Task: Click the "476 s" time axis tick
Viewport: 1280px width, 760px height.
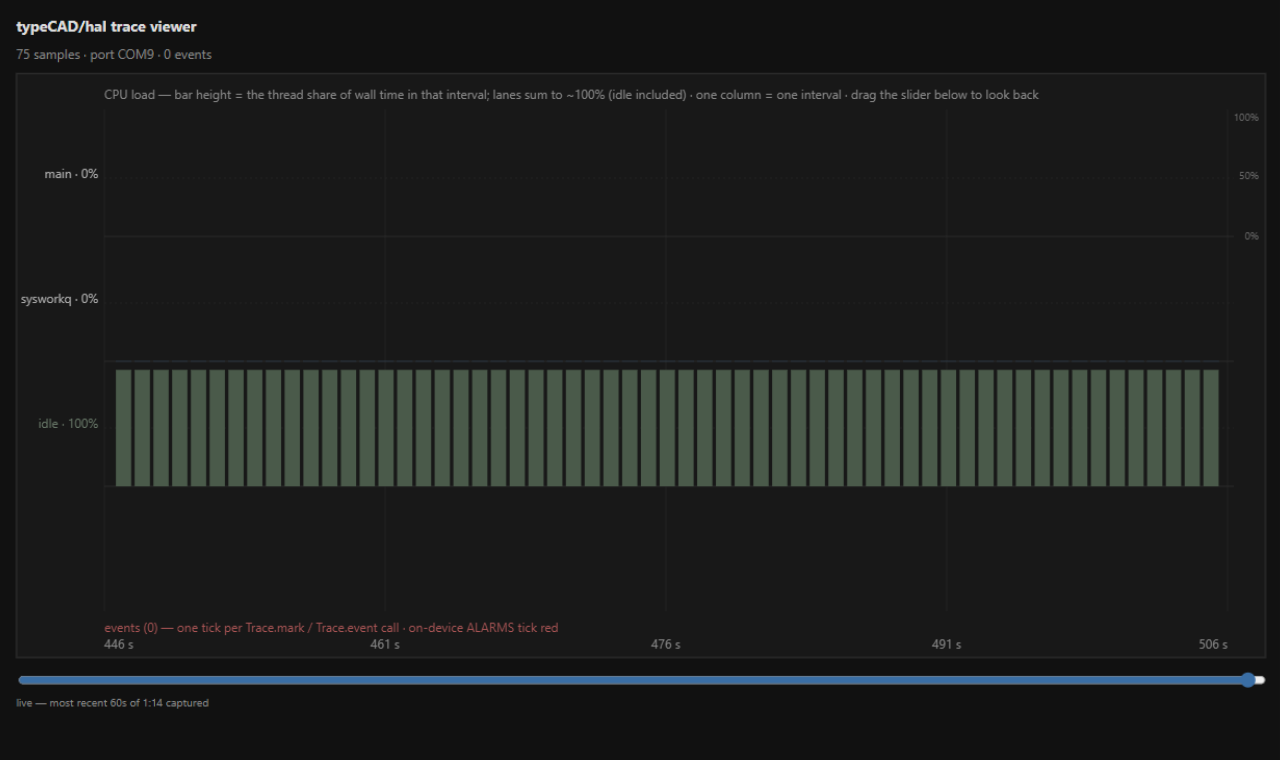Action: pyautogui.click(x=666, y=645)
